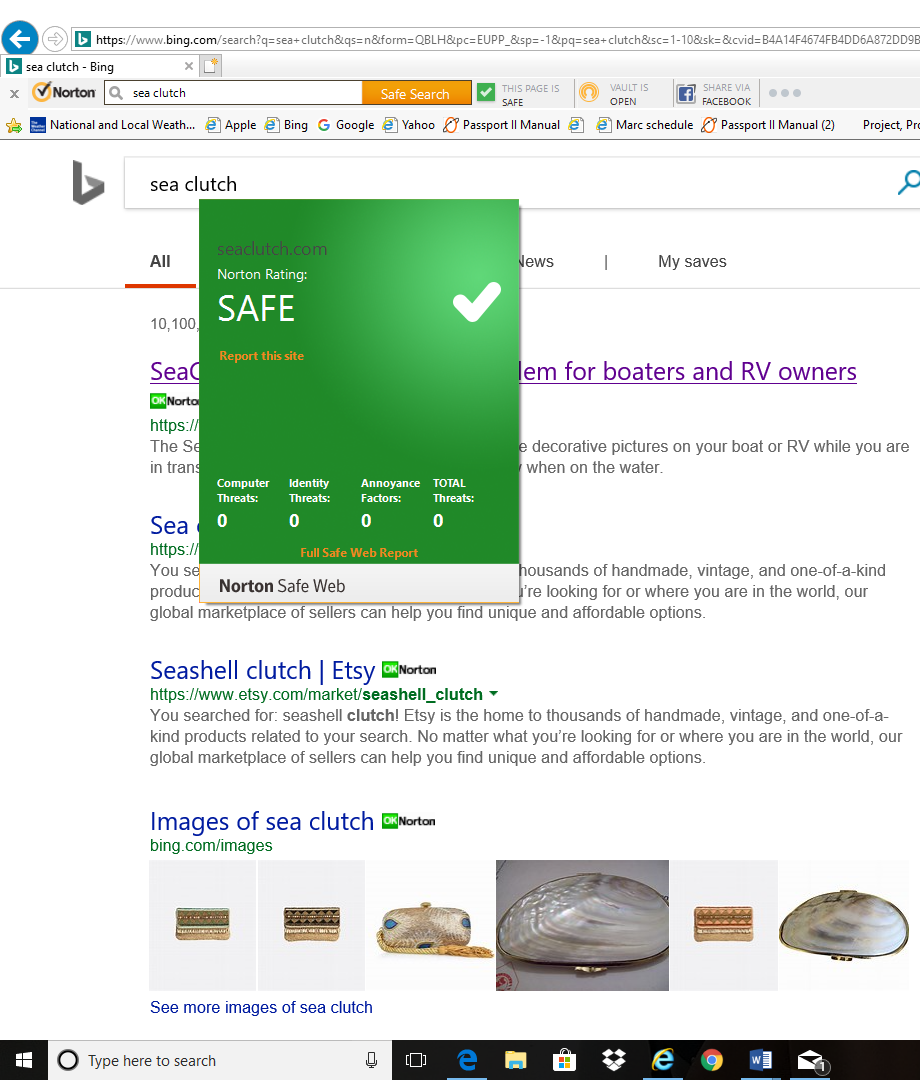Go back with the browser back arrow
The height and width of the screenshot is (1080, 920).
(19, 39)
